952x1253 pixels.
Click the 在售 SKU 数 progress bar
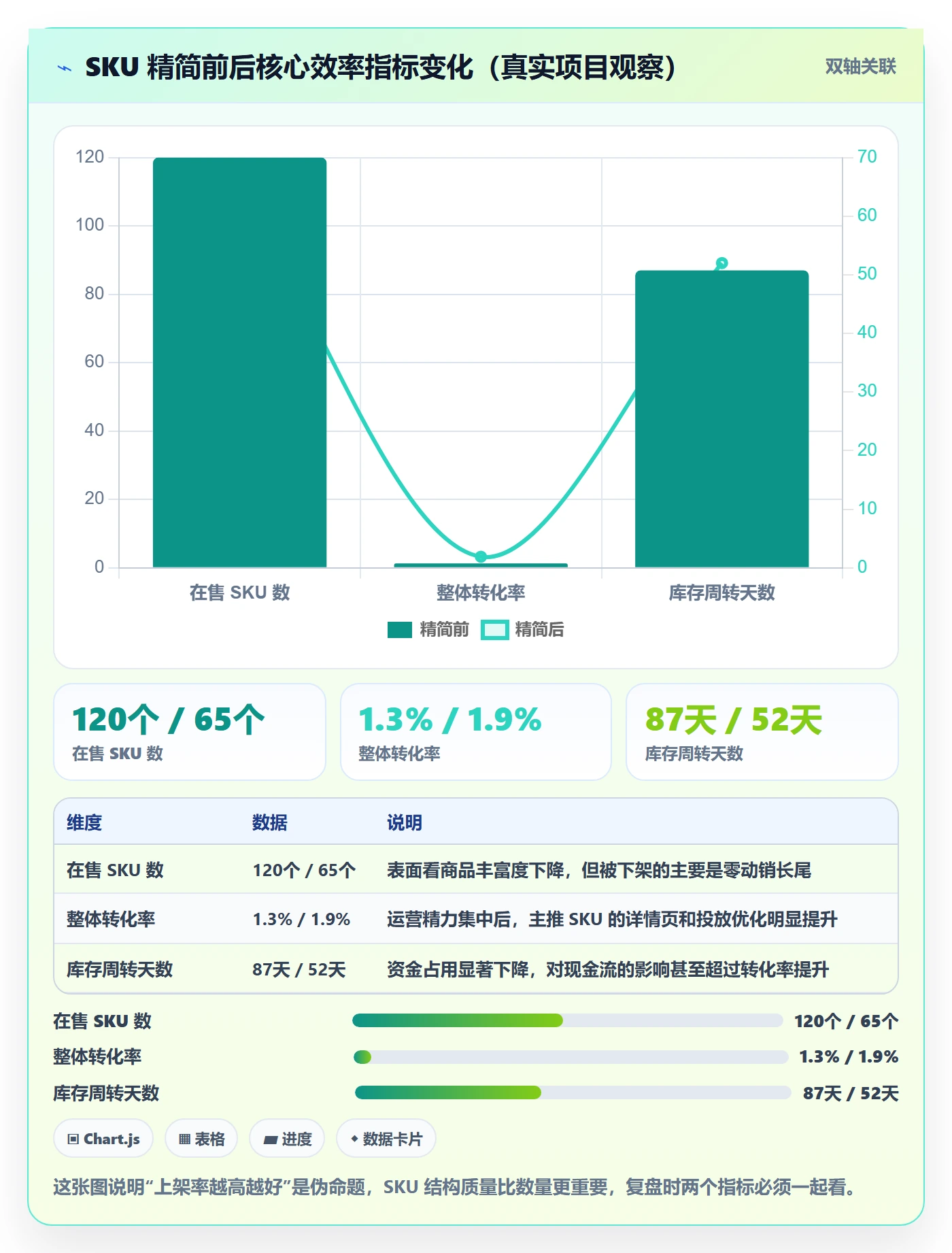pyautogui.click(x=568, y=1020)
